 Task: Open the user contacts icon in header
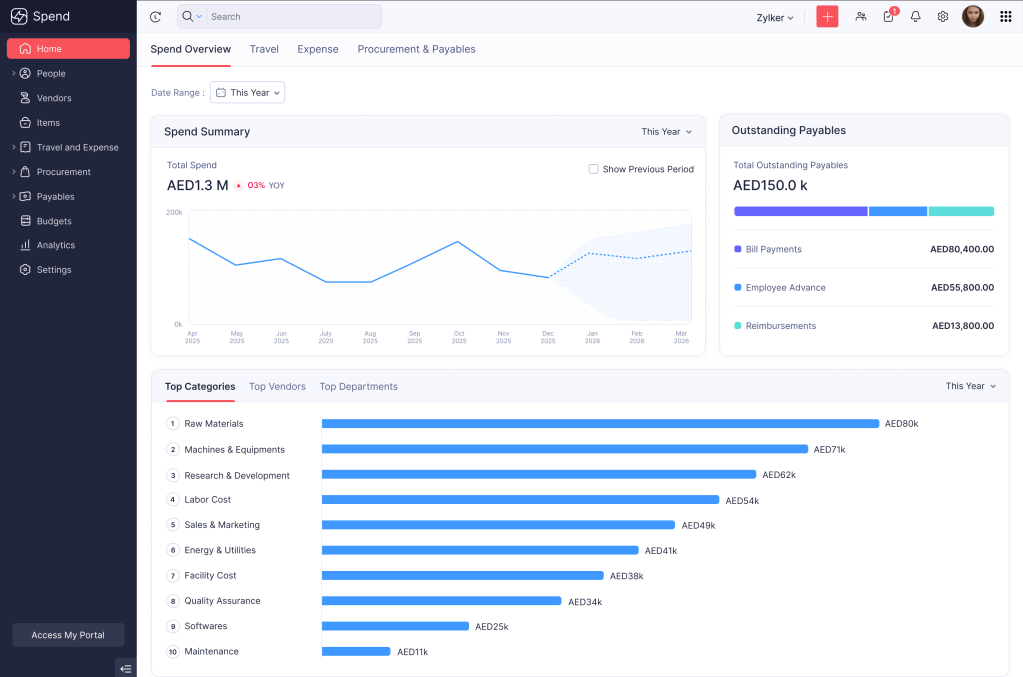pos(860,17)
